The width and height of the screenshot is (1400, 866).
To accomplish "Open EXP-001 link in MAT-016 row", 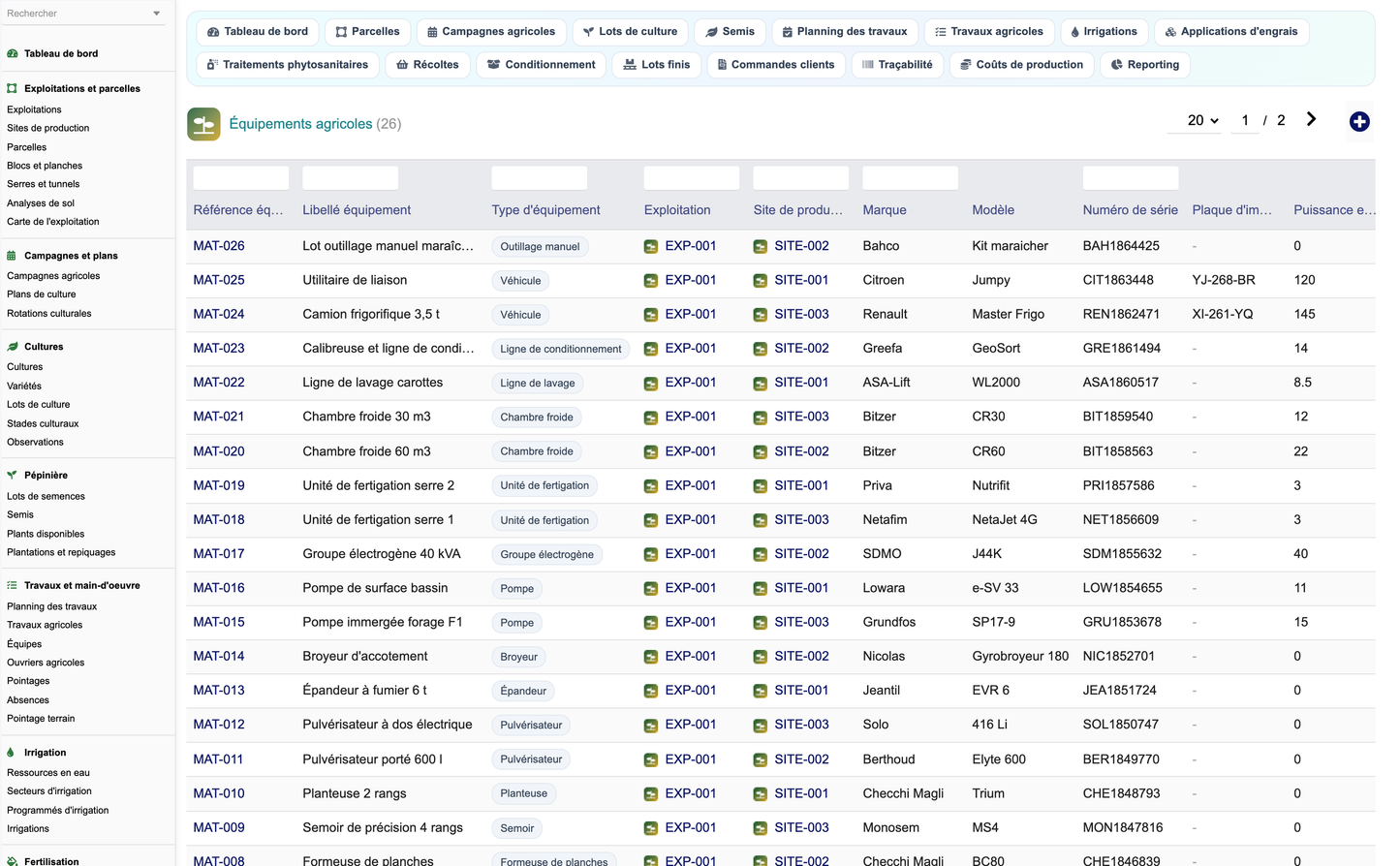I will [691, 588].
